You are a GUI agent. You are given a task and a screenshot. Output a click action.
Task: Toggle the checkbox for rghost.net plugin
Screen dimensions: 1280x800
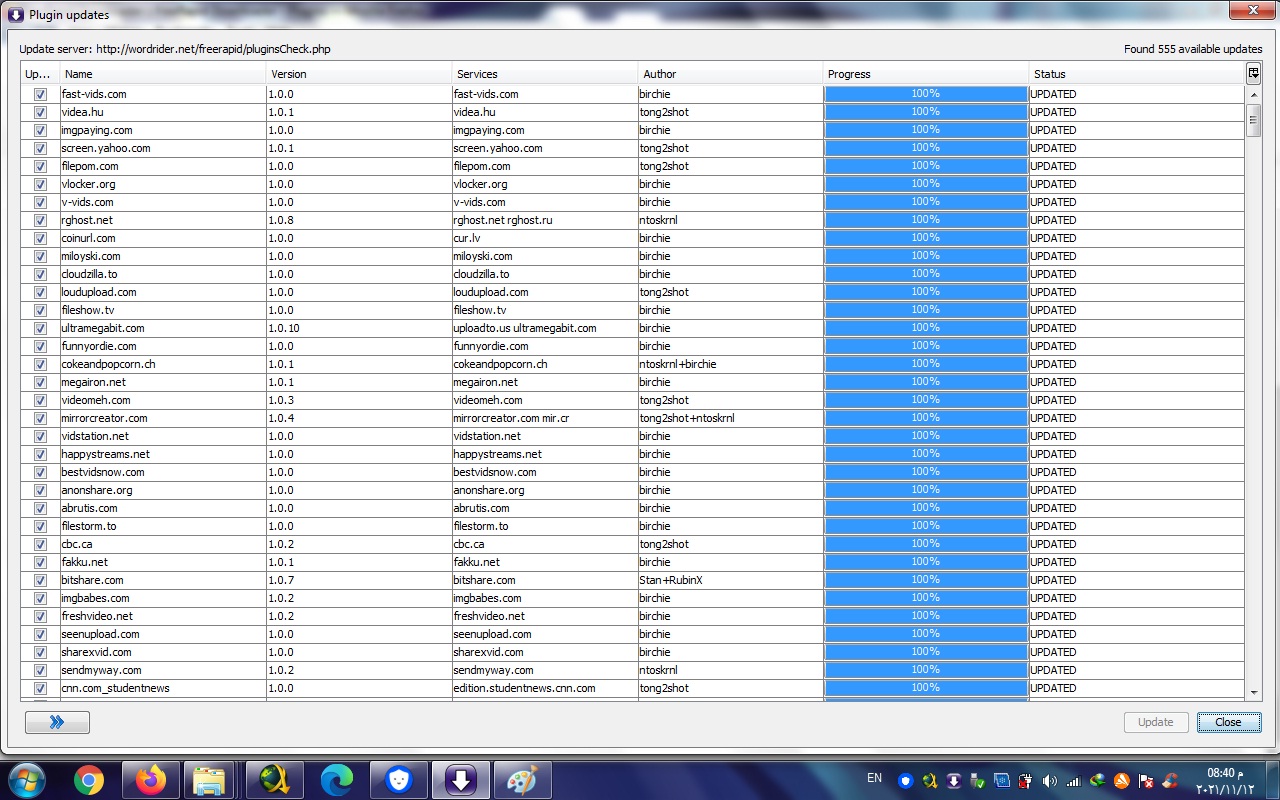pos(40,220)
